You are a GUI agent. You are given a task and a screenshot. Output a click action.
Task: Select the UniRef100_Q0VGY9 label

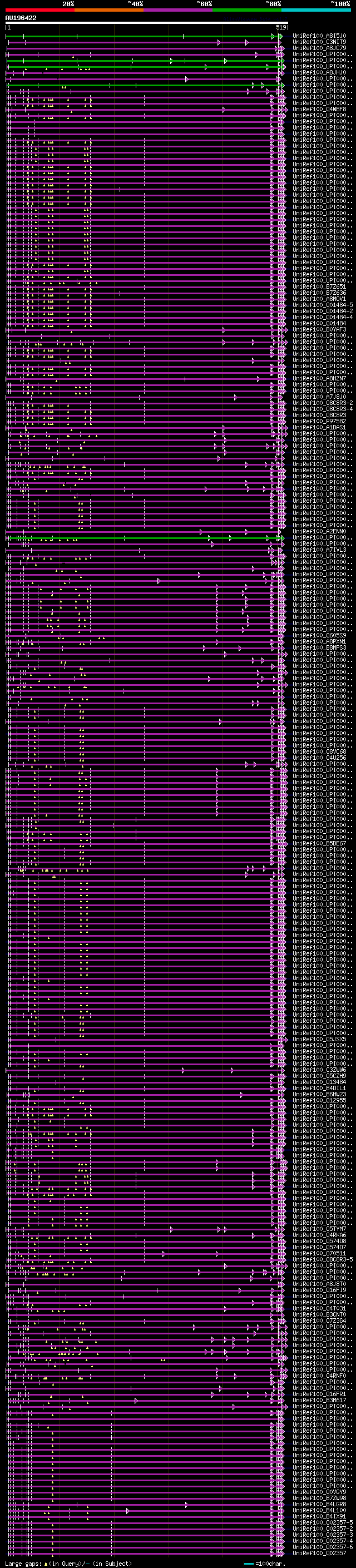point(319,1492)
